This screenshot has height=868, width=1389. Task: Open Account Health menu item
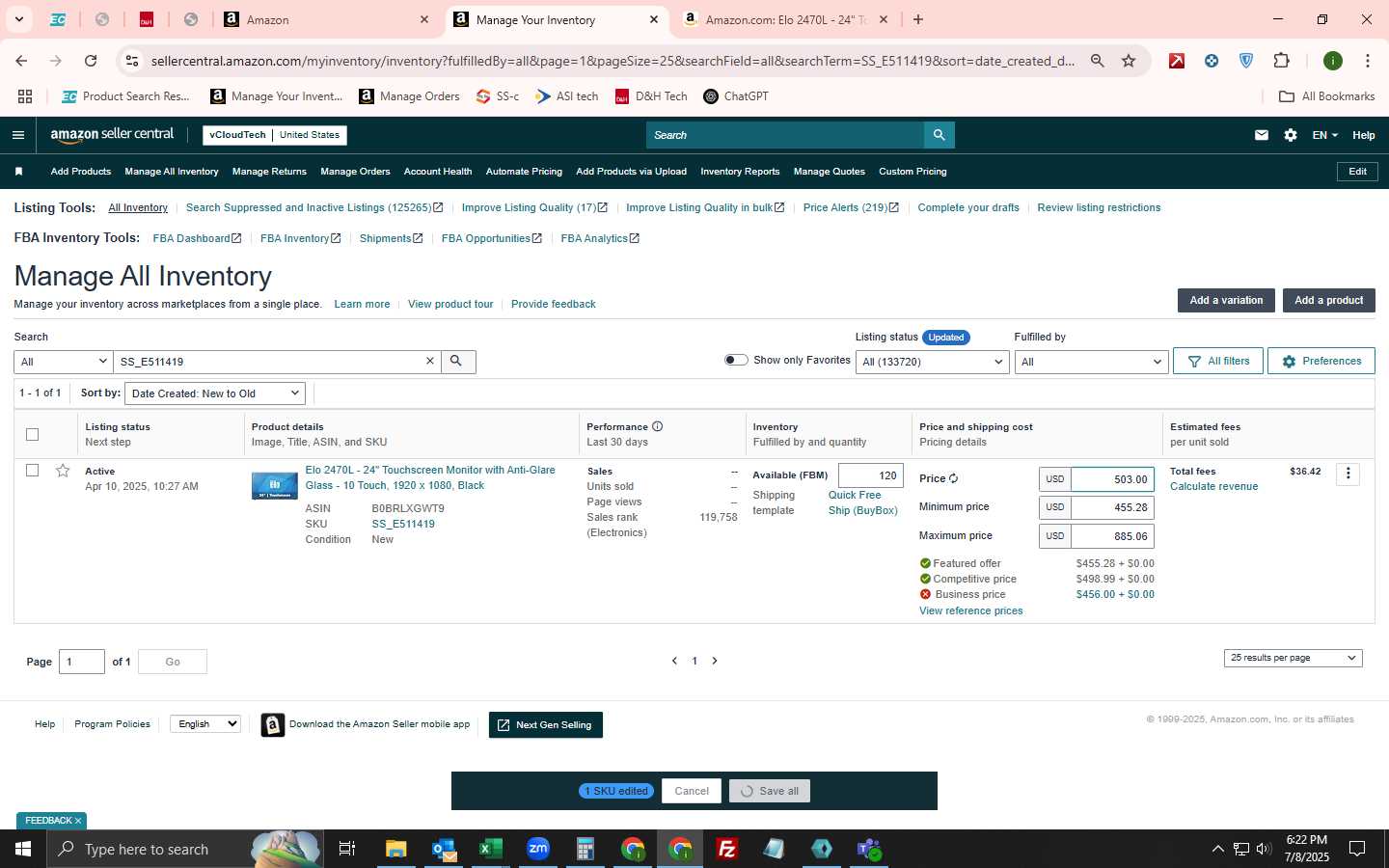tap(438, 172)
